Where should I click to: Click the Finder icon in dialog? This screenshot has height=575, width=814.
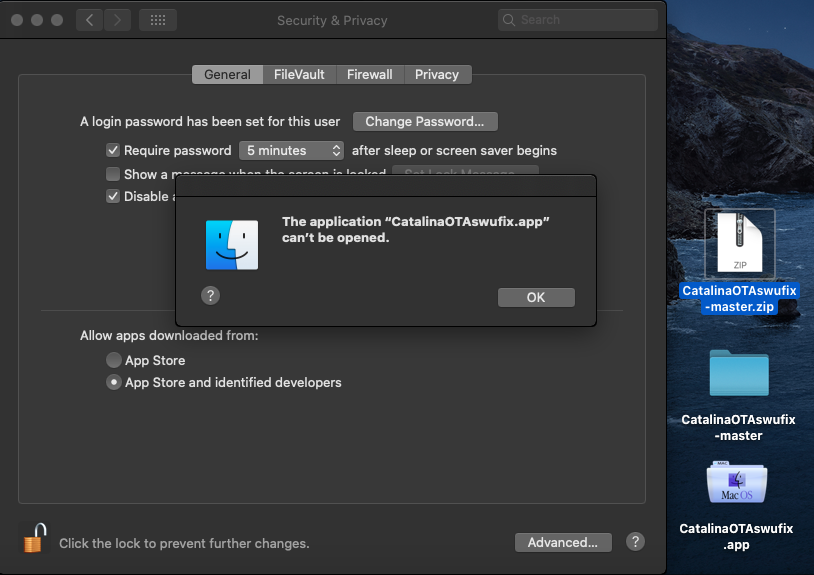pos(232,245)
